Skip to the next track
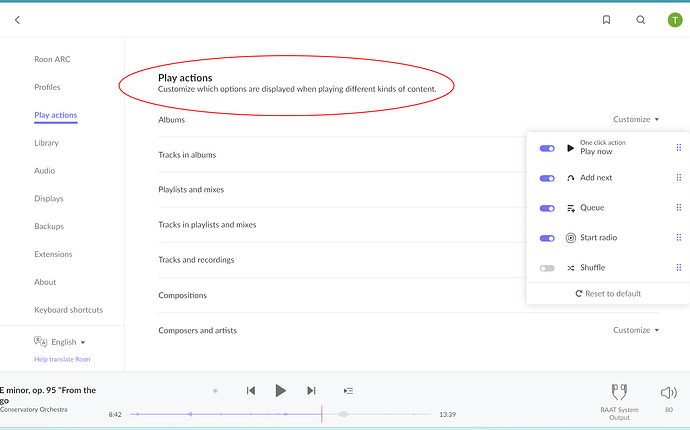 [311, 390]
